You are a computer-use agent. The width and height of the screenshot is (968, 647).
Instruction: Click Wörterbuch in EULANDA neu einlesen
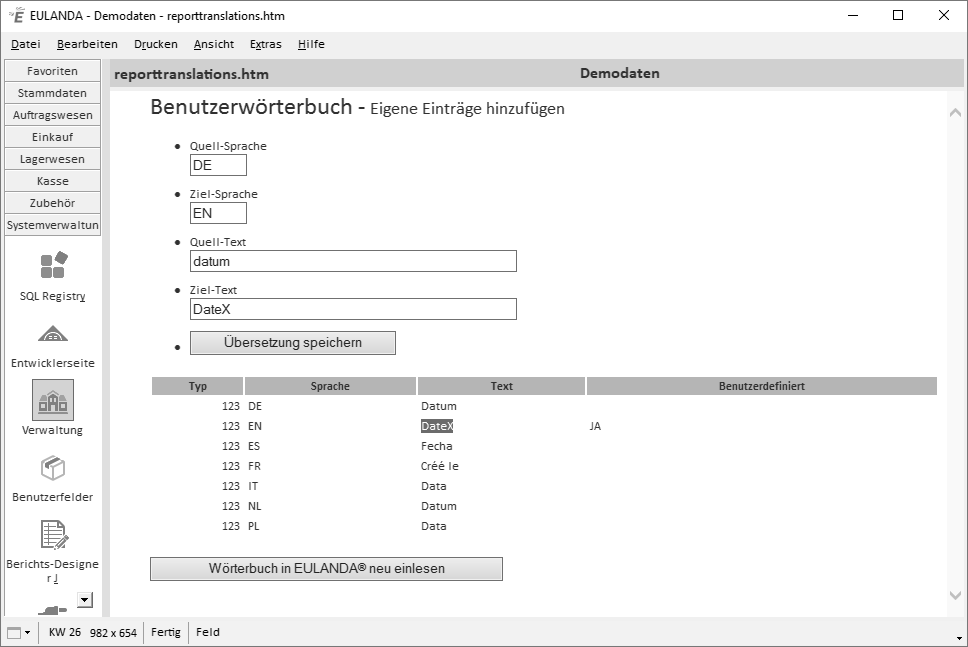[327, 569]
